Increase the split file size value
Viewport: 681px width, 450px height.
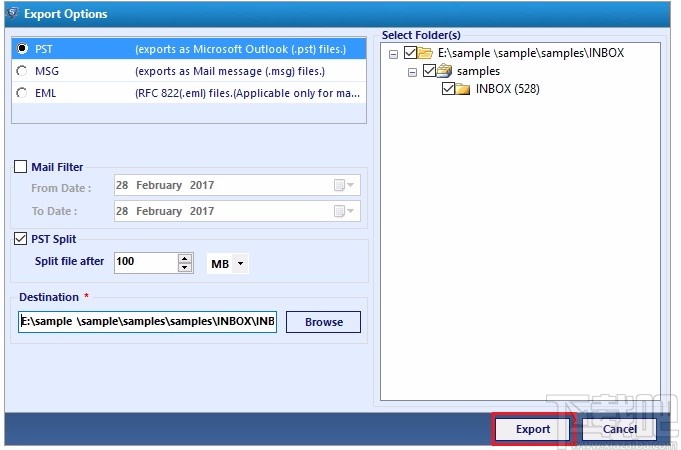[x=185, y=258]
